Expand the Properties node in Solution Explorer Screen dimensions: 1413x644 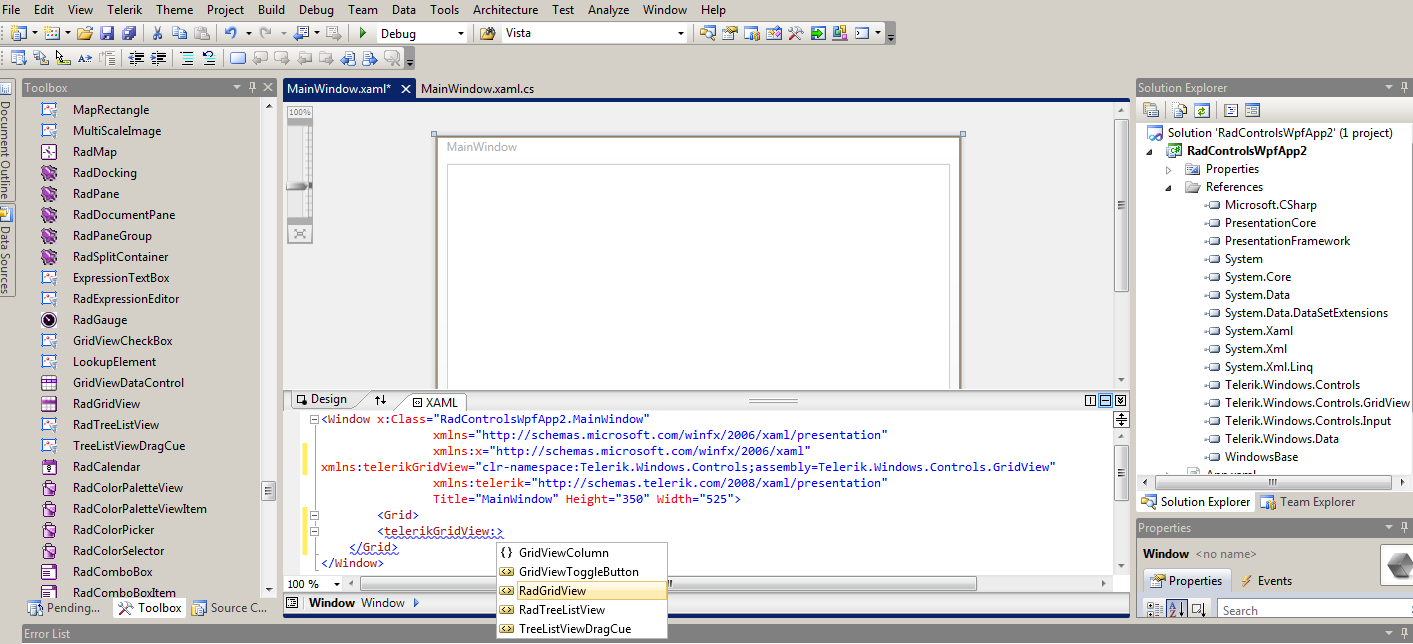[x=1168, y=169]
